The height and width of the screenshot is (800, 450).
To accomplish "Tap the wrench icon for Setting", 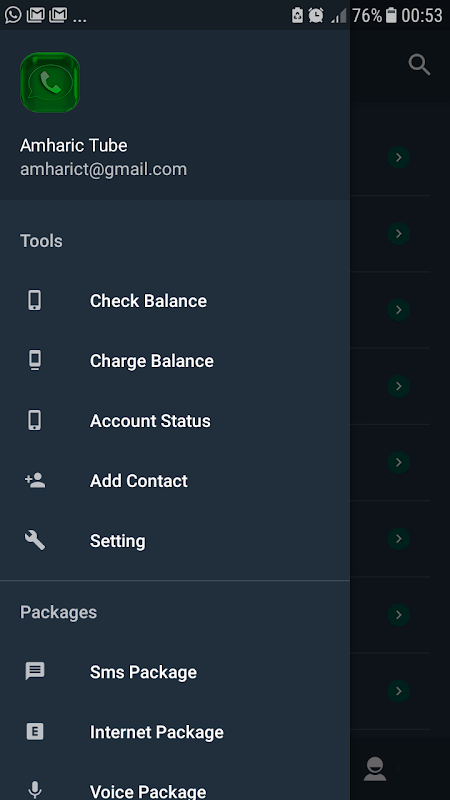I will 35,540.
